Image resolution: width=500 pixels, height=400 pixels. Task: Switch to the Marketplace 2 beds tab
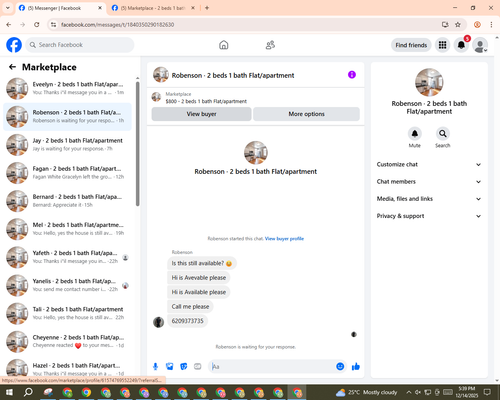tap(153, 8)
